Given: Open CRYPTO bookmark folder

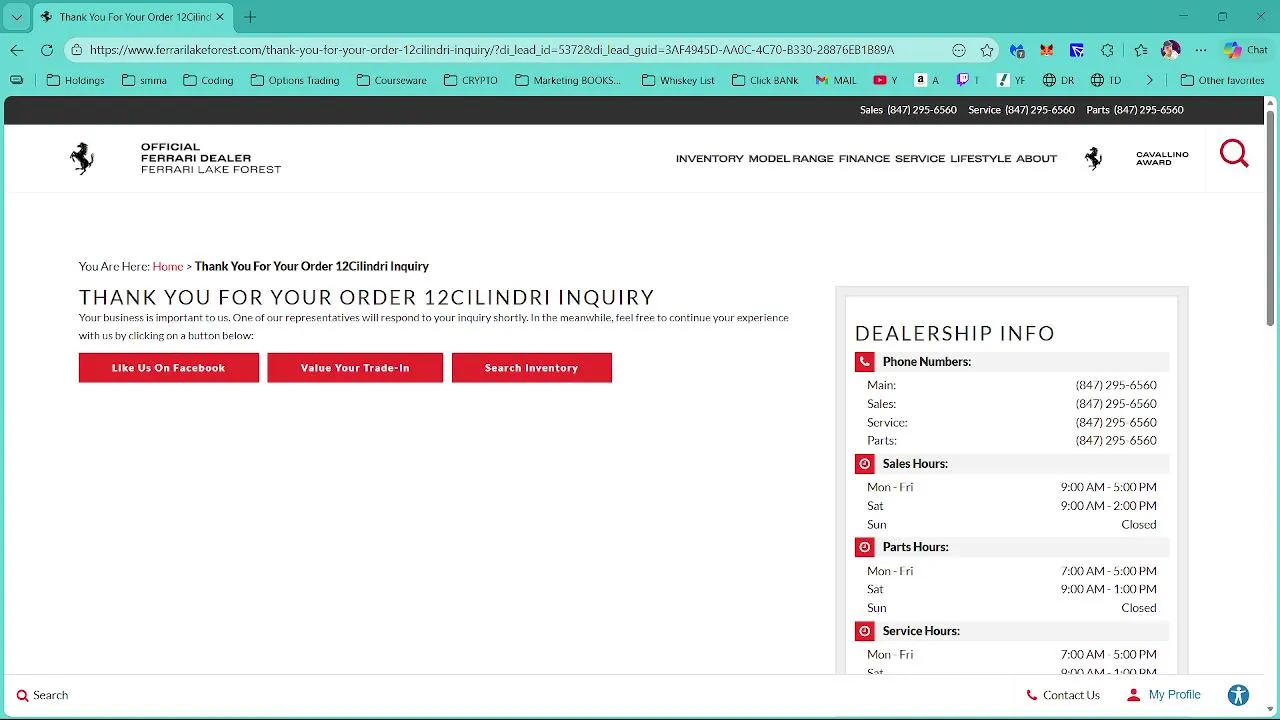Looking at the screenshot, I should click(470, 80).
